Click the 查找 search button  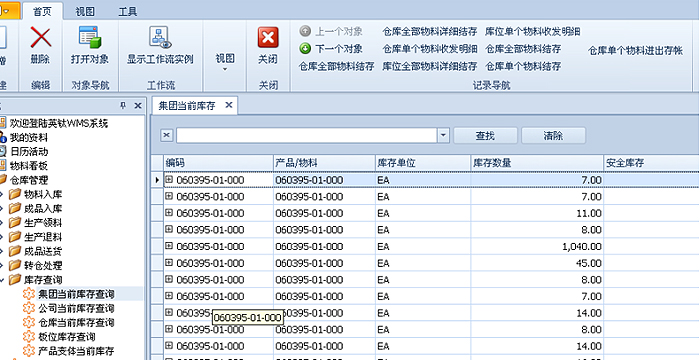(485, 135)
